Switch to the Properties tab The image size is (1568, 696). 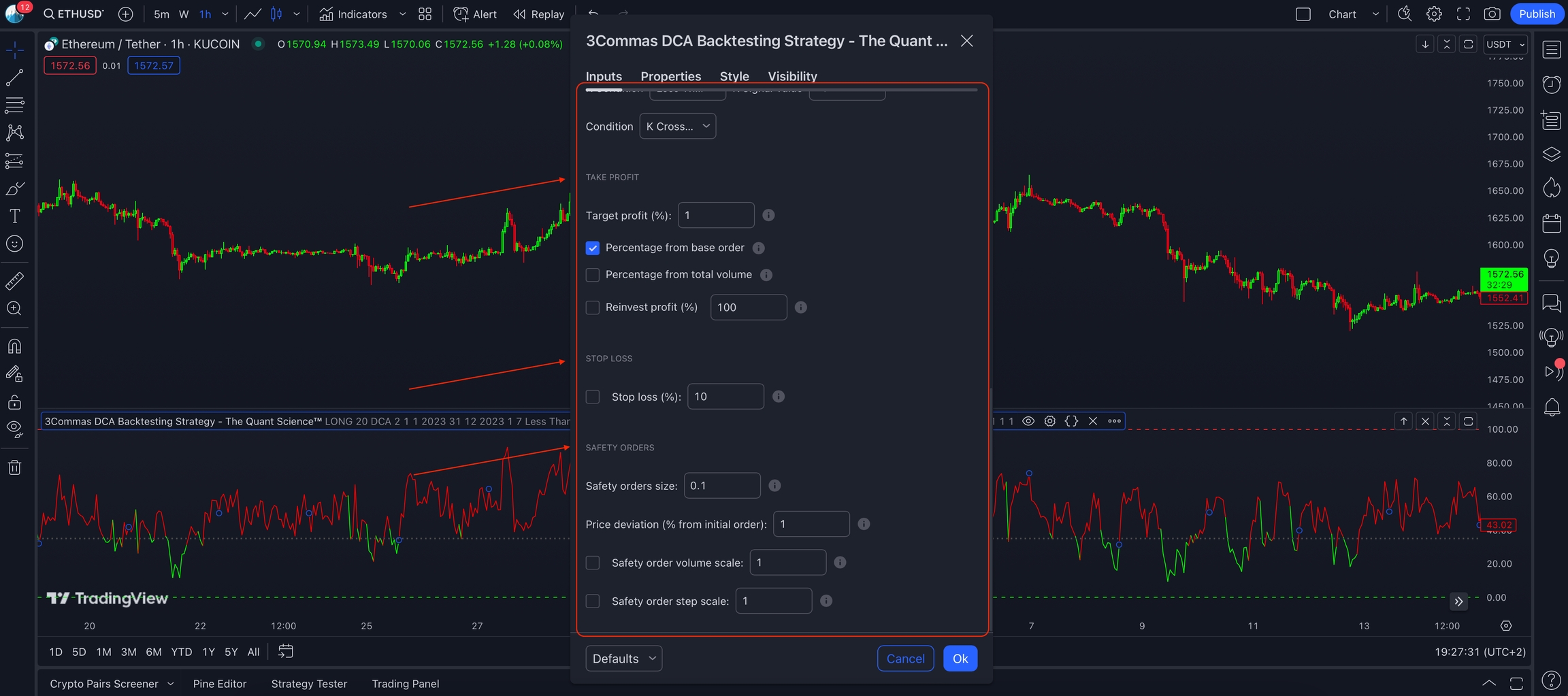tap(670, 76)
